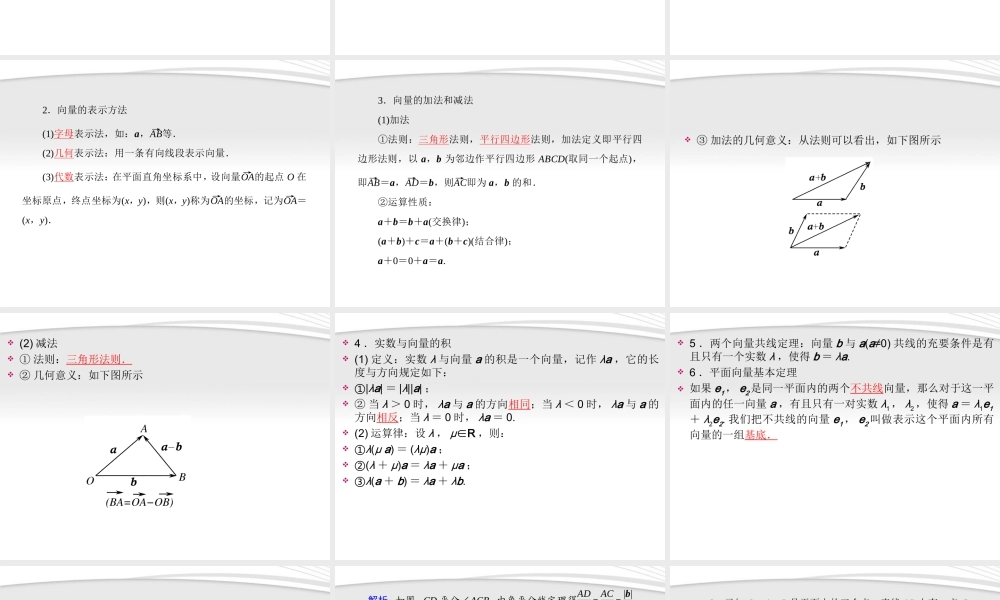1000x600 pixels.
Task: Click the line ②运算性质:
Action: pos(405,202)
